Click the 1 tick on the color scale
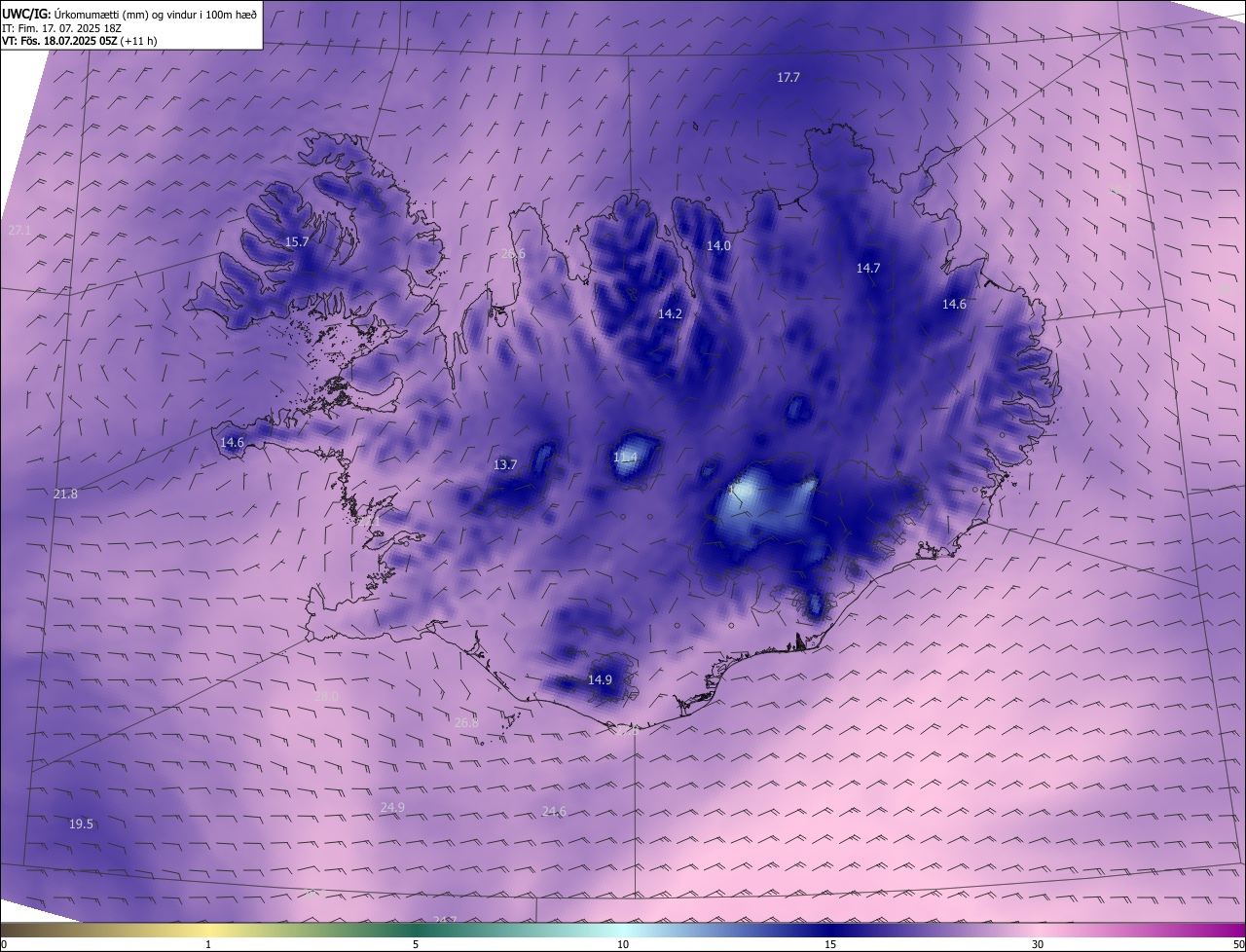The height and width of the screenshot is (952, 1246). click(x=208, y=944)
